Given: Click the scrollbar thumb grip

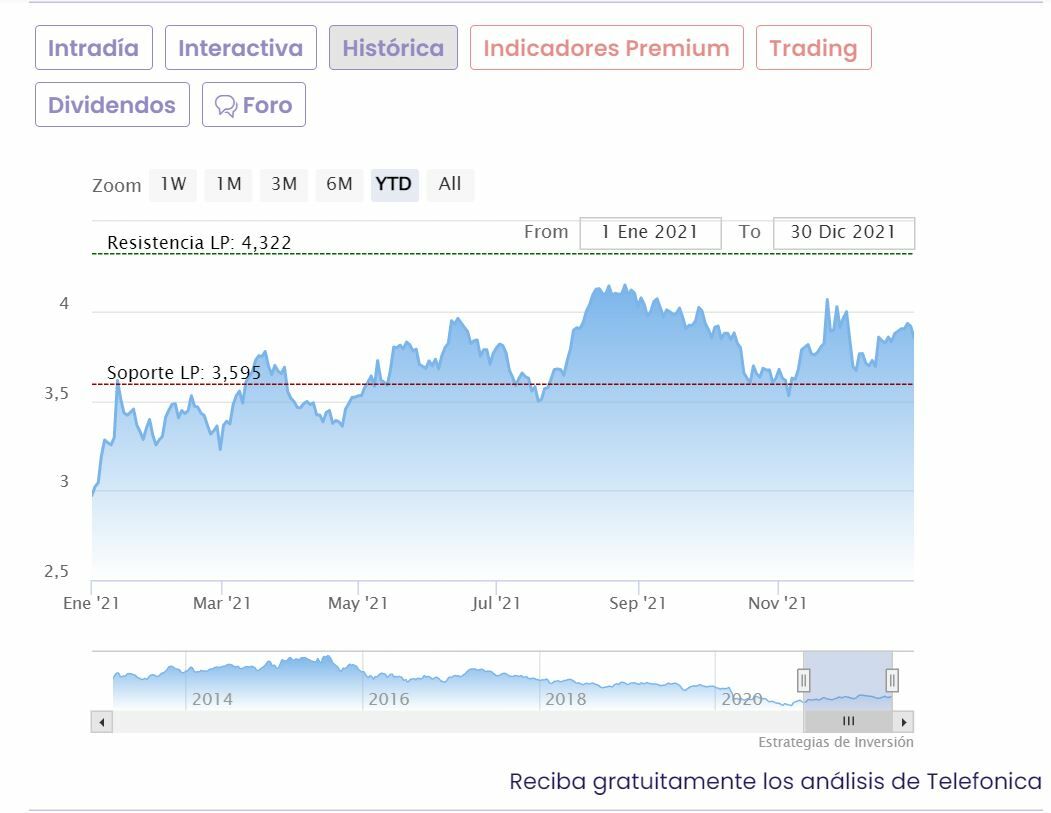Looking at the screenshot, I should pos(848,721).
